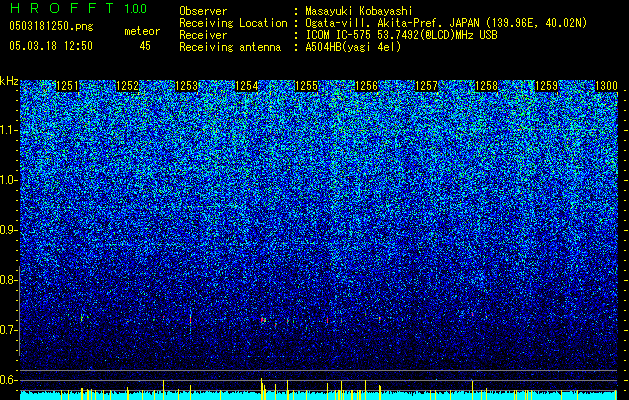Click the date stamp 05.03.18 12:50

pos(51,46)
